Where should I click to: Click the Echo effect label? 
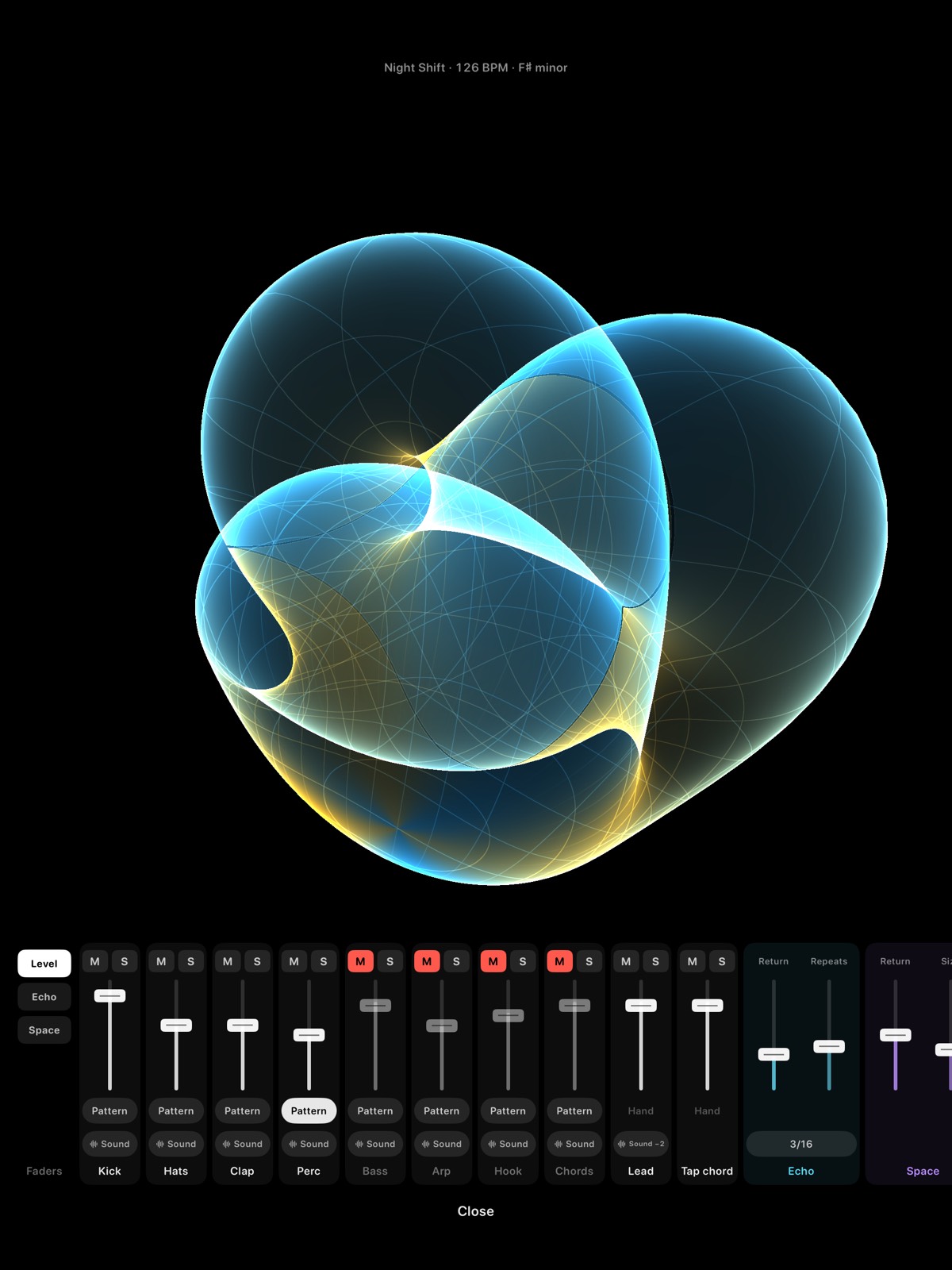click(801, 1171)
